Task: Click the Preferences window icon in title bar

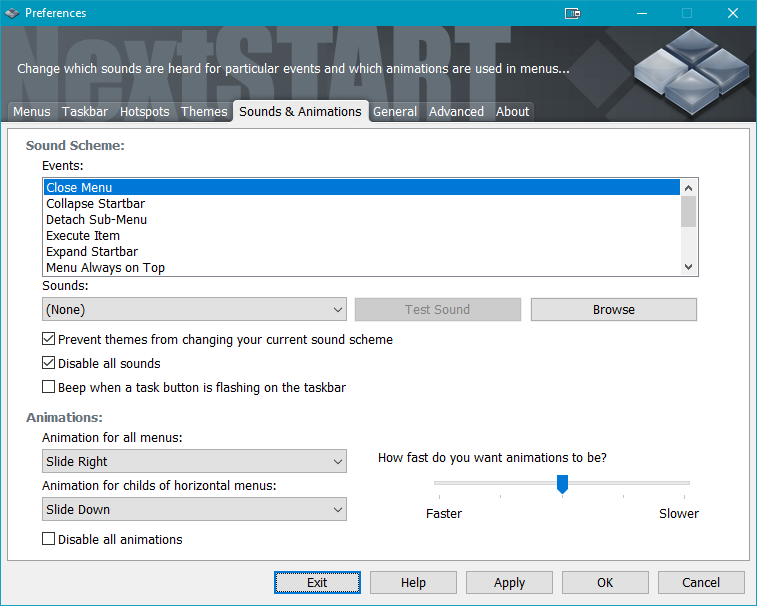Action: click(x=12, y=13)
